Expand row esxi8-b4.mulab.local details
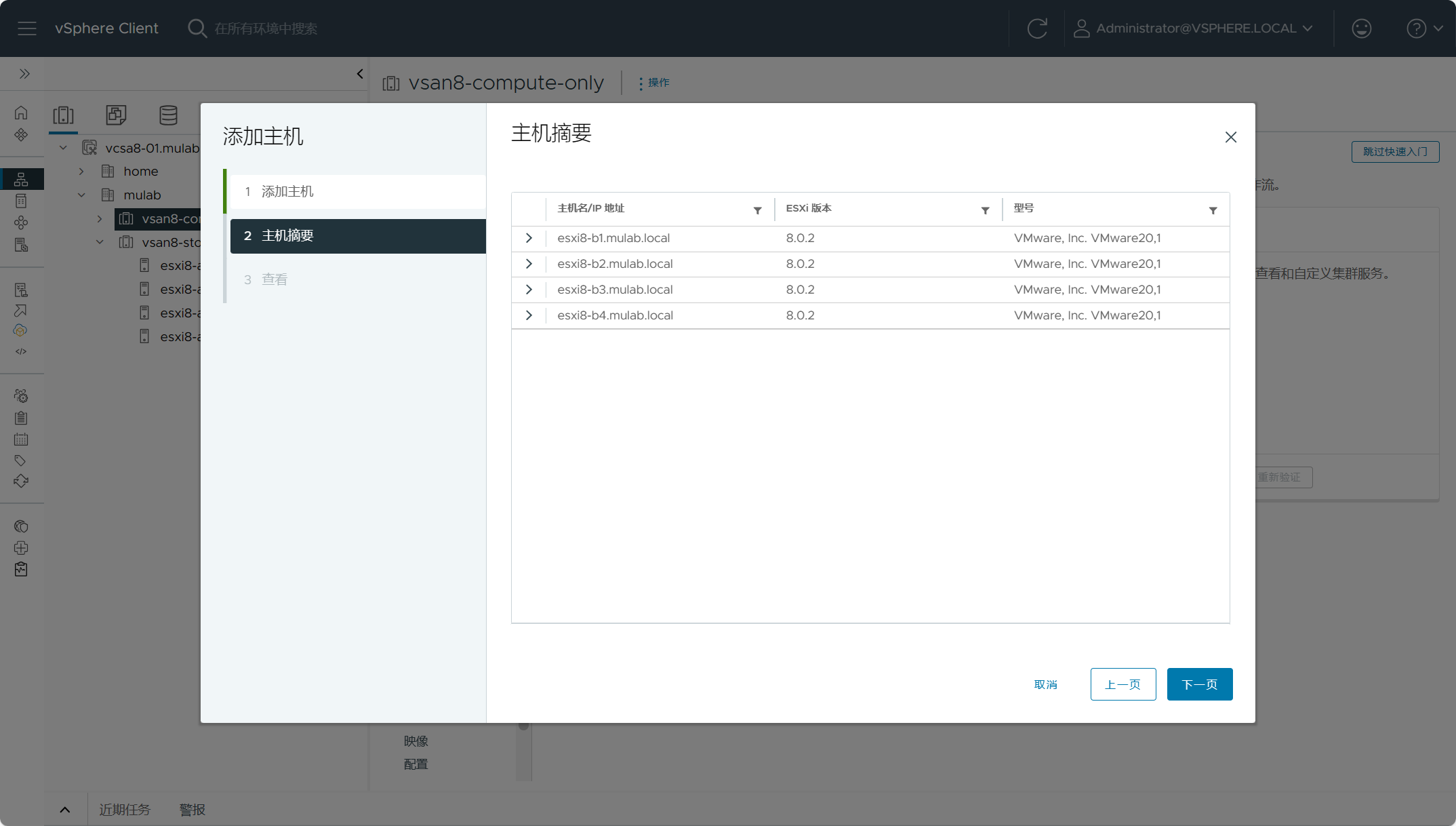The image size is (1456, 826). (x=529, y=316)
